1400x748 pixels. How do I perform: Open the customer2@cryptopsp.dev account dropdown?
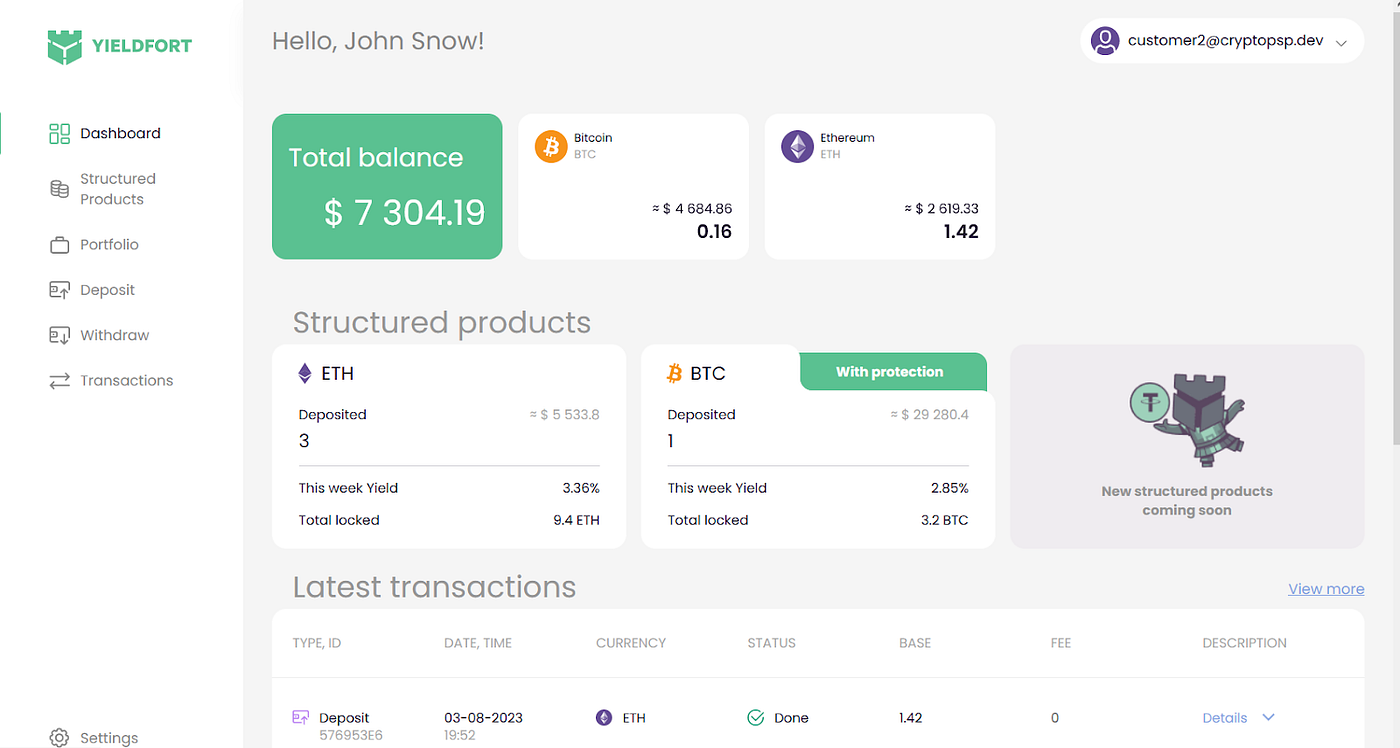(x=1222, y=41)
